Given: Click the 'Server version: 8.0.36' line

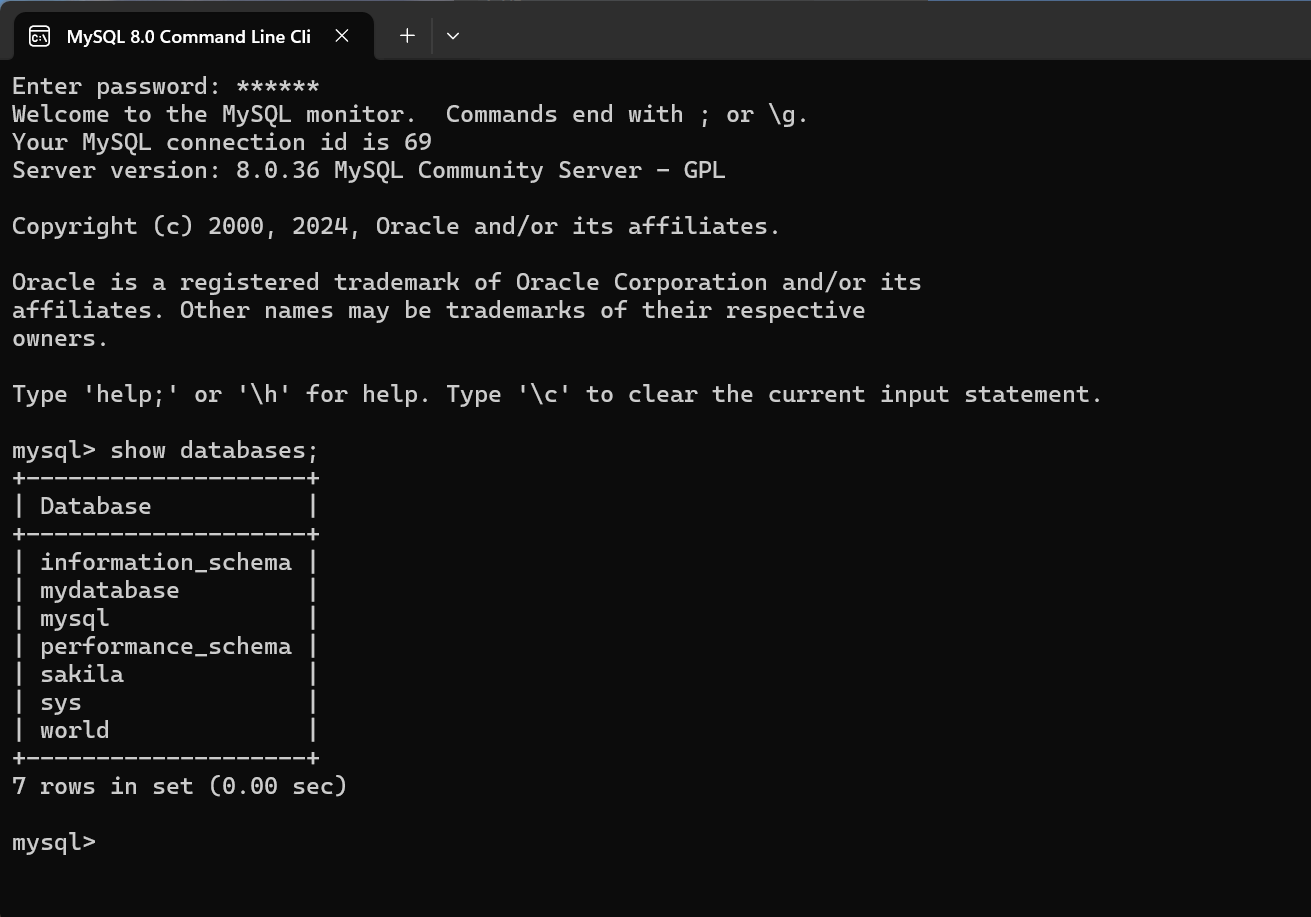Looking at the screenshot, I should (369, 171).
